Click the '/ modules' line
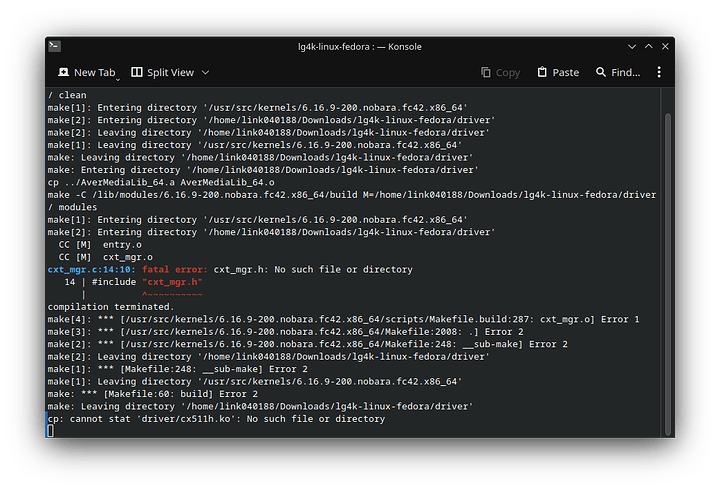 tap(73, 207)
